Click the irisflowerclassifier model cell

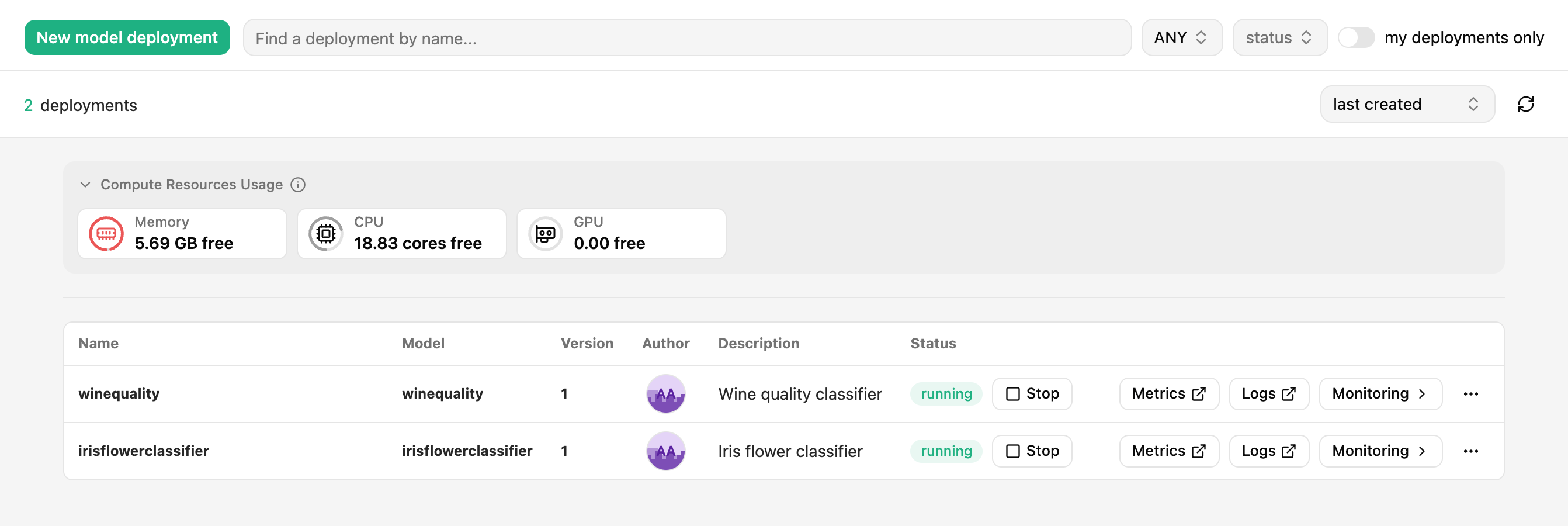(467, 451)
